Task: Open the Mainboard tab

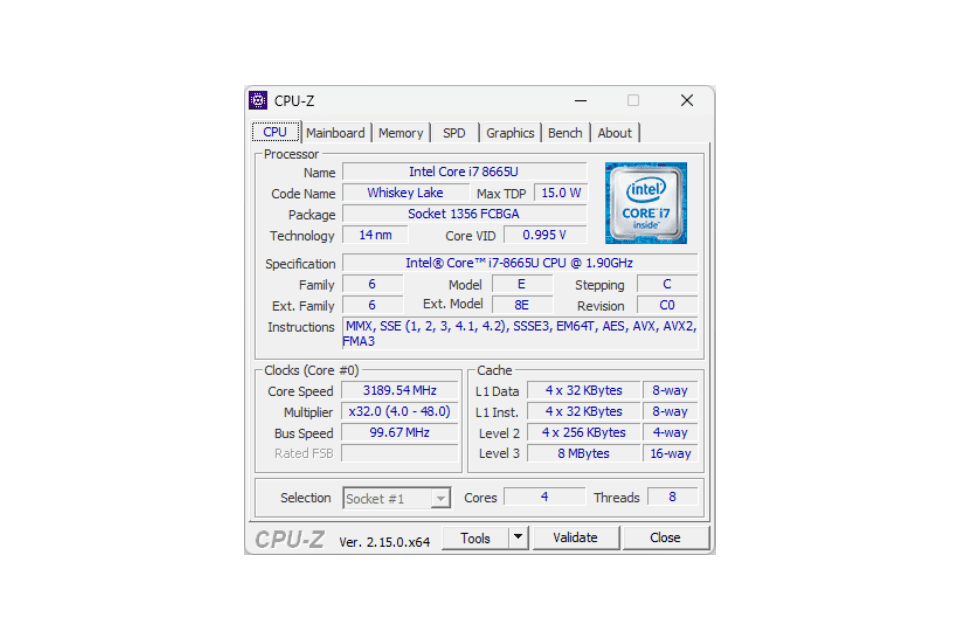Action: pyautogui.click(x=335, y=133)
